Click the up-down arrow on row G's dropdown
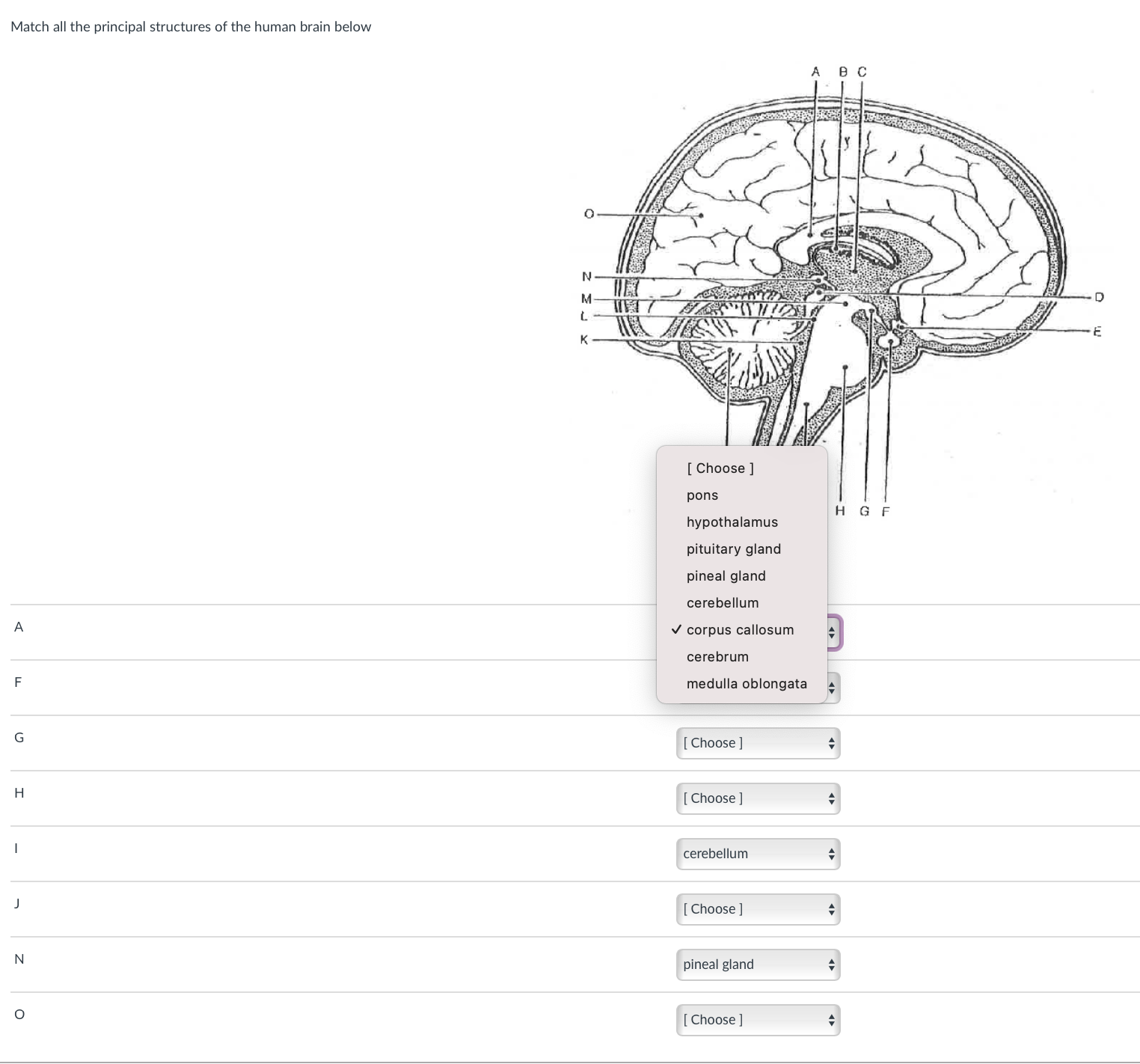 [x=831, y=742]
